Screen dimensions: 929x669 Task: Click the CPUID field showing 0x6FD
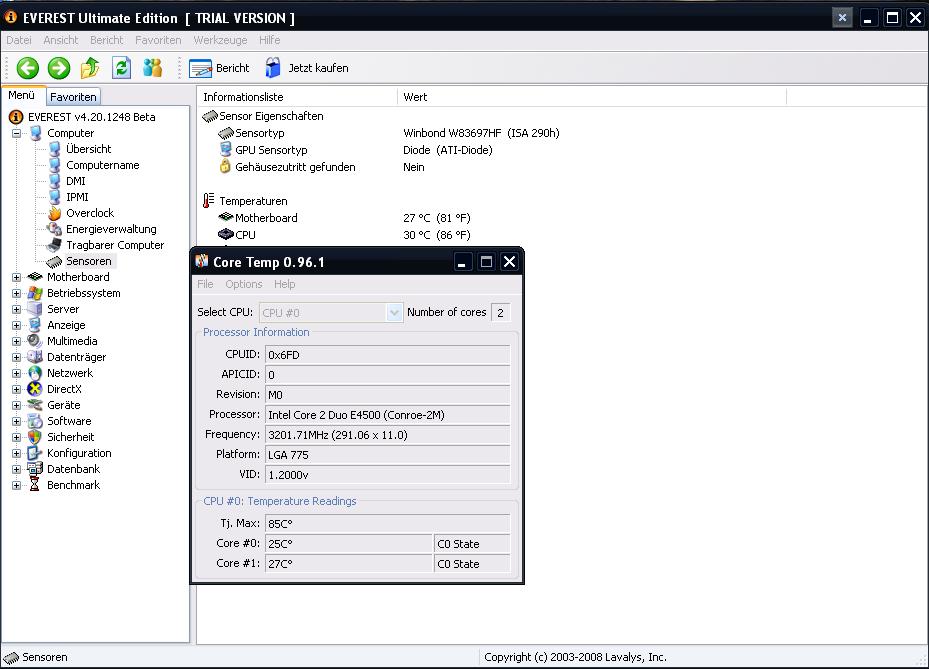387,355
